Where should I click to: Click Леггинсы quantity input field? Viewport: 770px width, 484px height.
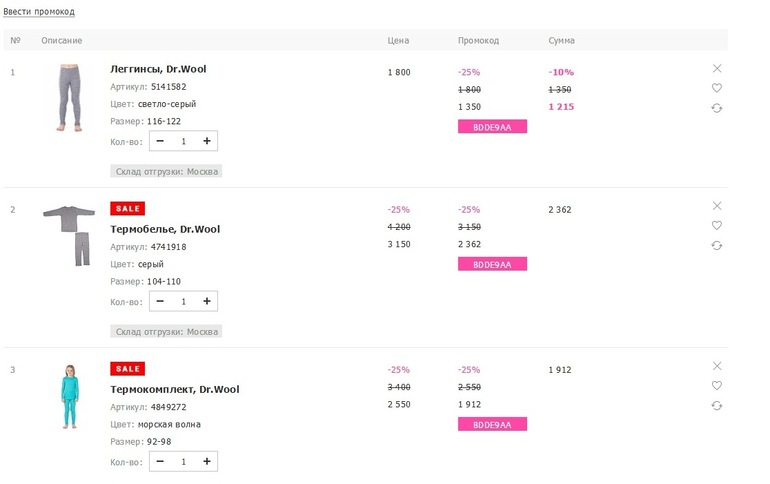click(x=184, y=141)
